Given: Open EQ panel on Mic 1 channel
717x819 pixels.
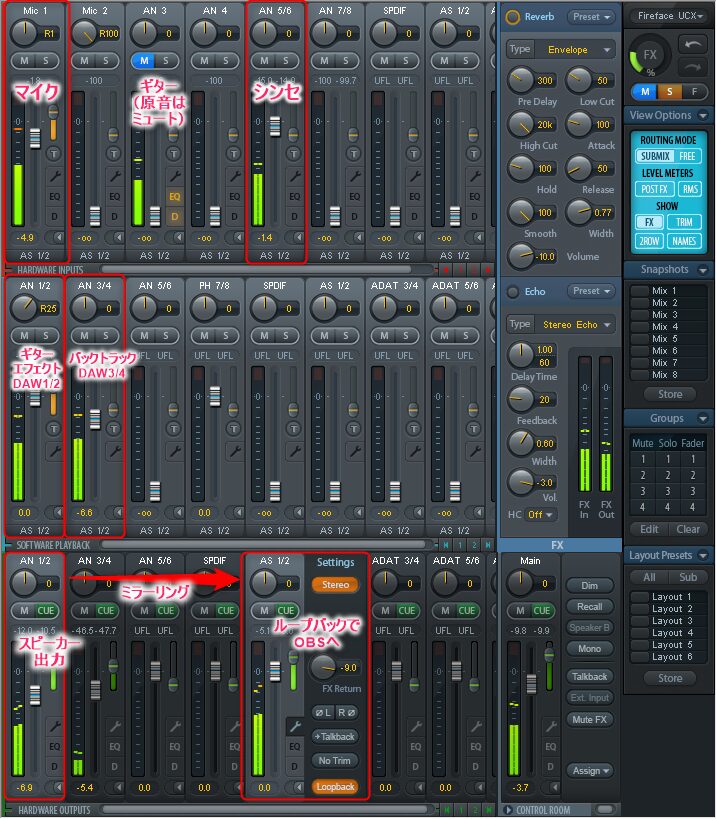Looking at the screenshot, I should tap(54, 196).
